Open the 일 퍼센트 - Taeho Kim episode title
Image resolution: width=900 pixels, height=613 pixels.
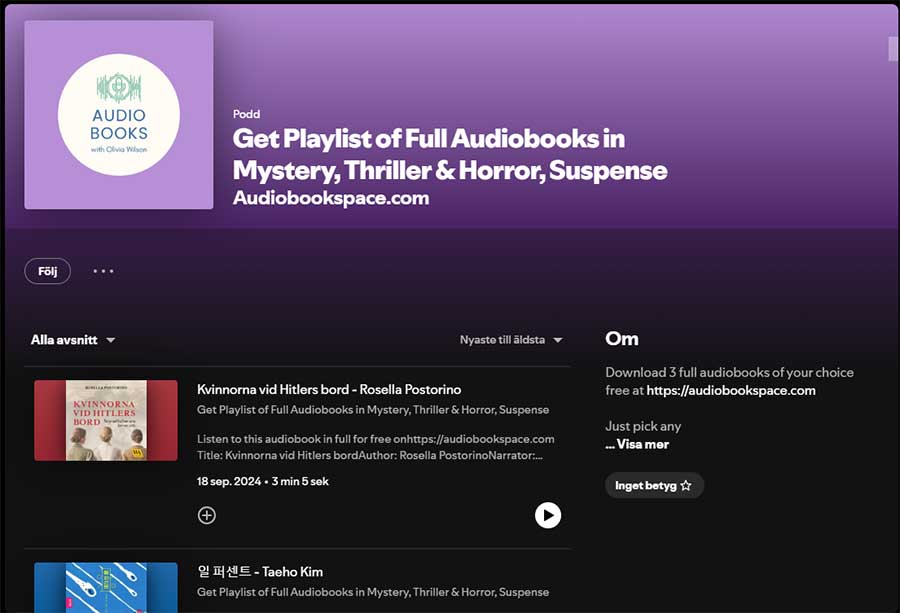point(260,572)
